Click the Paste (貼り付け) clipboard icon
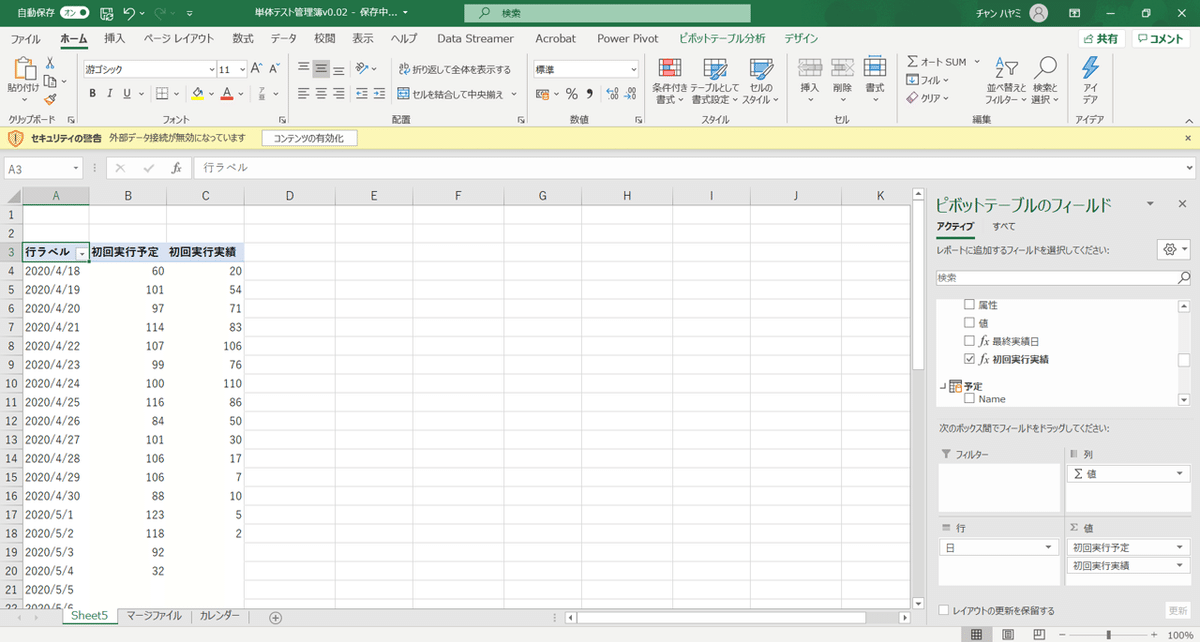 pos(23,70)
